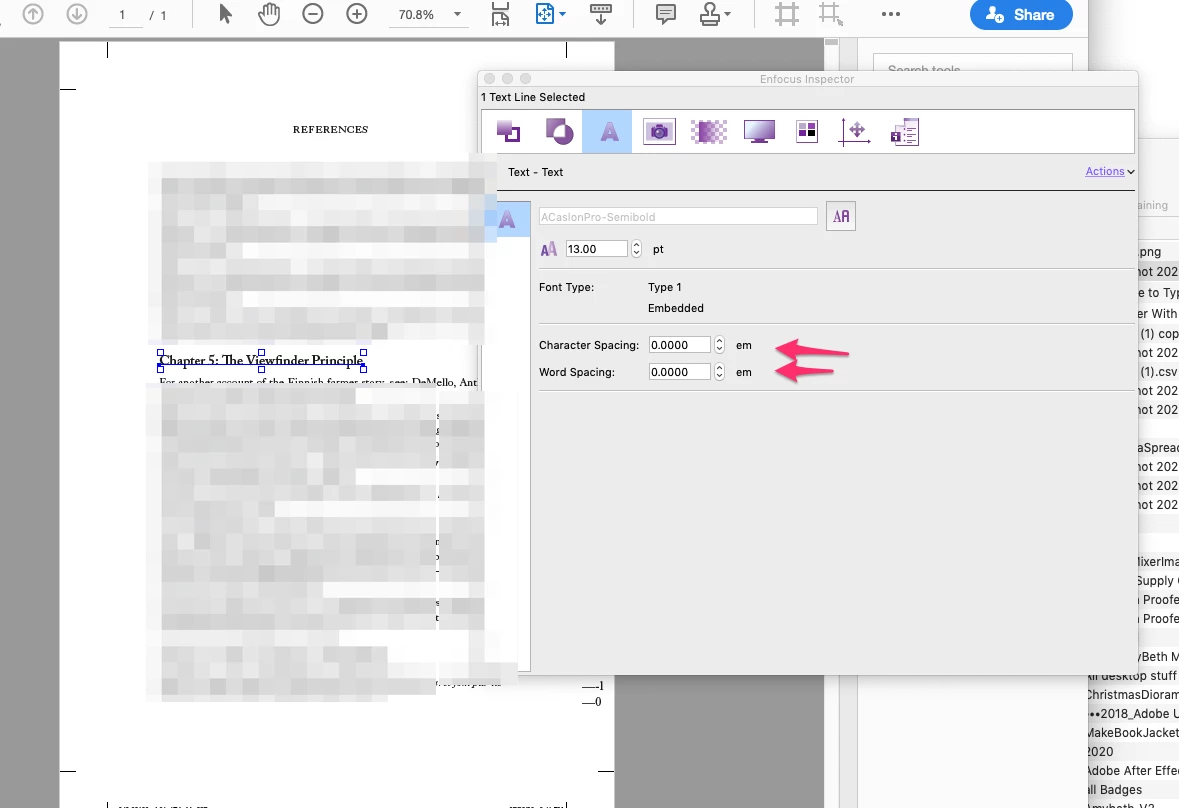Screen dimensions: 1179x808
Task: Click the Word Spacing value field
Action: coord(680,372)
